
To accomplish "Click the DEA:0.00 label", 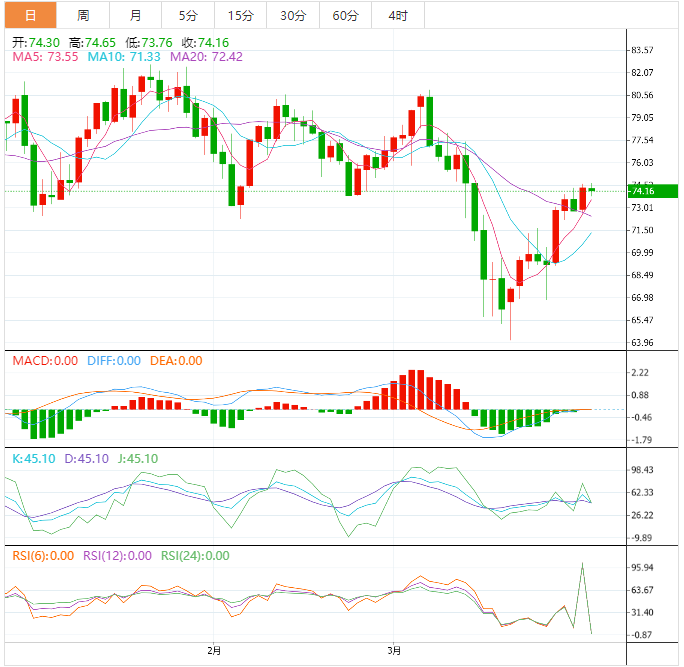I will point(176,361).
